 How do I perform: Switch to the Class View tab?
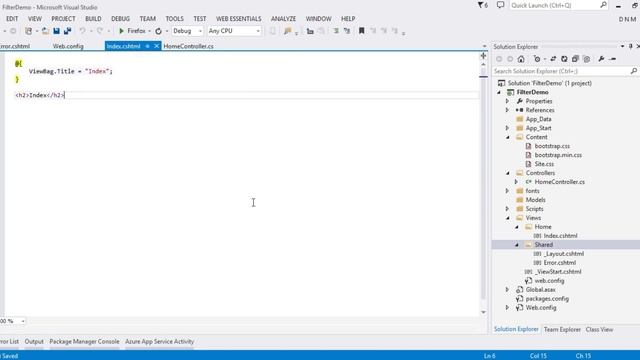(x=599, y=329)
